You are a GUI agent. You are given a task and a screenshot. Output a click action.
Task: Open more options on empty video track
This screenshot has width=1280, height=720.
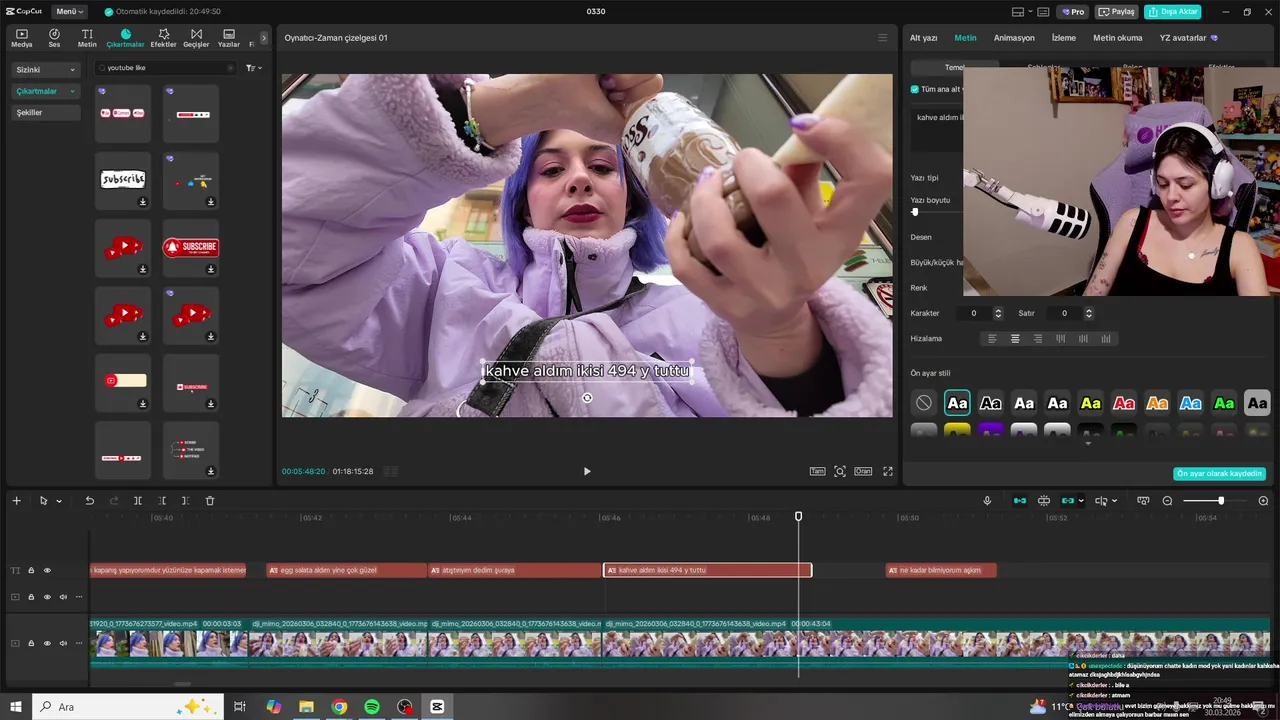click(79, 597)
